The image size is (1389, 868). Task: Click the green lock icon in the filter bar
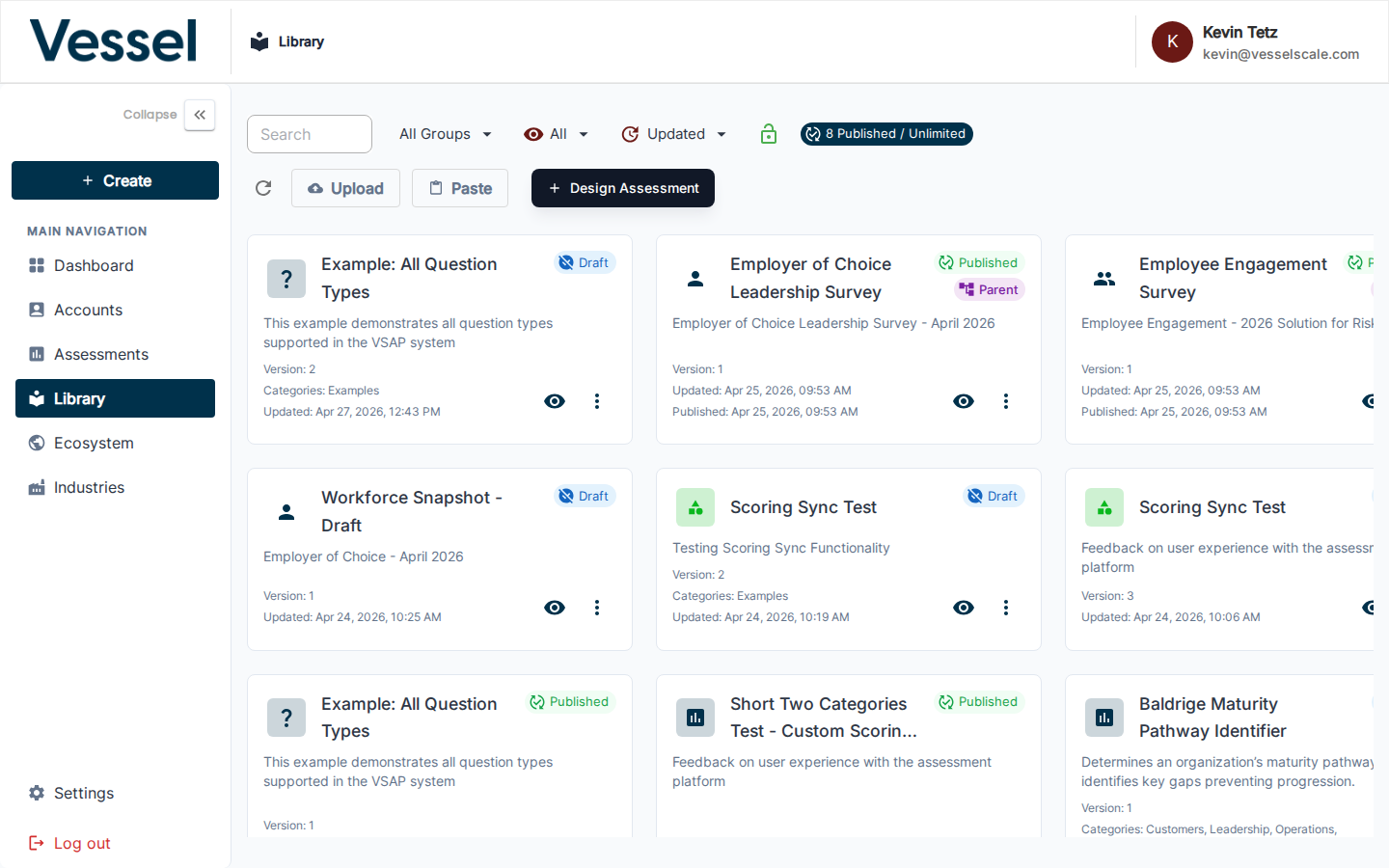(x=769, y=134)
